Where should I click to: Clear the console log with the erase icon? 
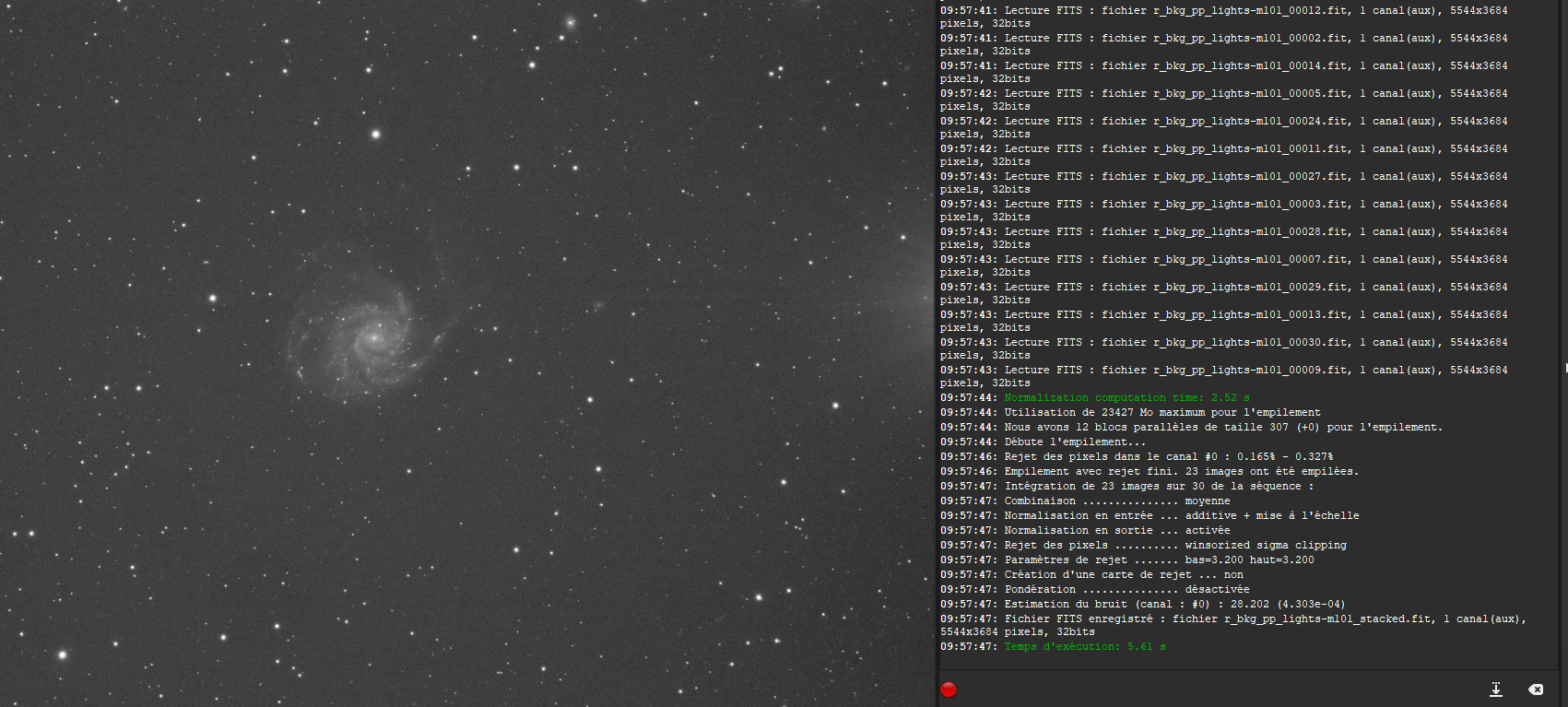pos(1536,689)
